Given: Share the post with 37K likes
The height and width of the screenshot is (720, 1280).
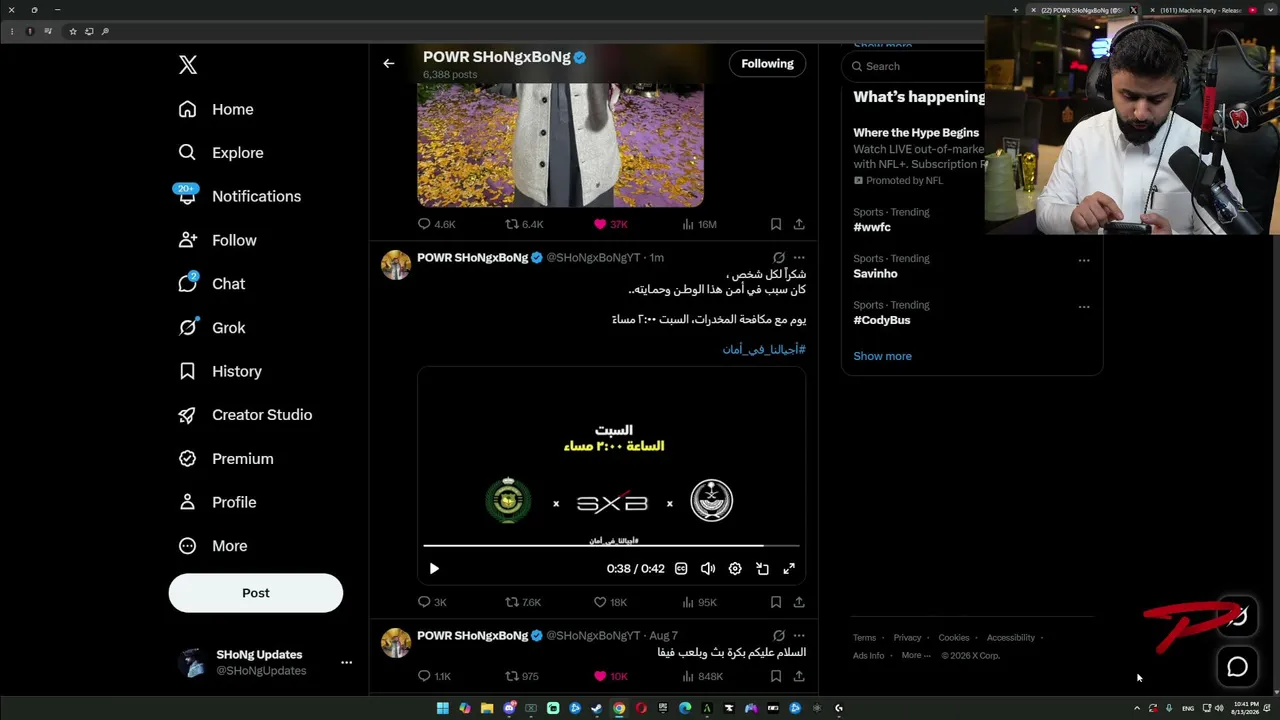Looking at the screenshot, I should point(799,224).
